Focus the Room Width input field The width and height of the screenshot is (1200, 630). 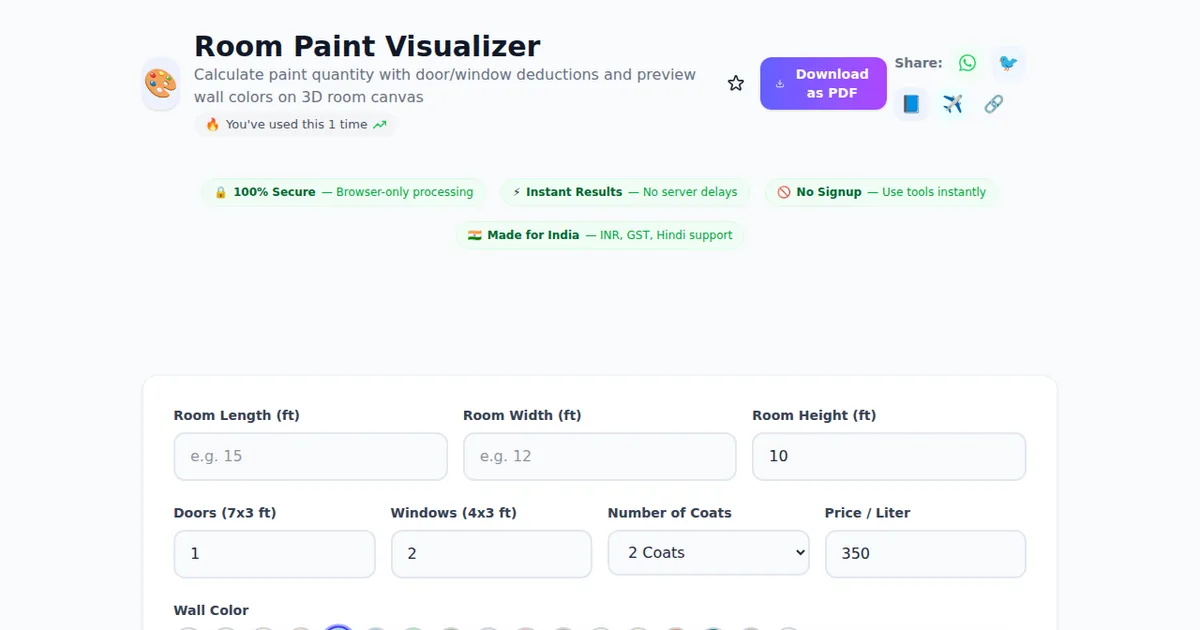(599, 456)
